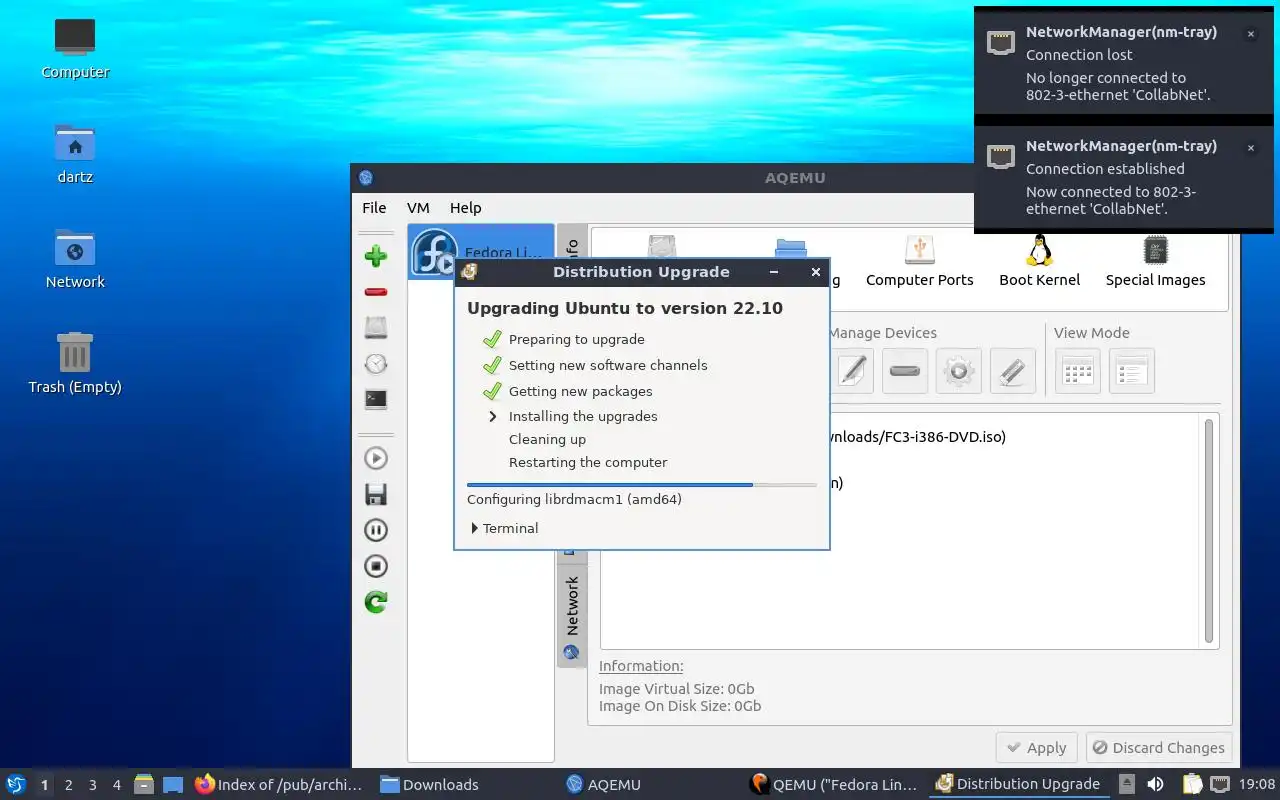Switch View Mode to the detailed list
The width and height of the screenshot is (1280, 800).
[x=1131, y=371]
